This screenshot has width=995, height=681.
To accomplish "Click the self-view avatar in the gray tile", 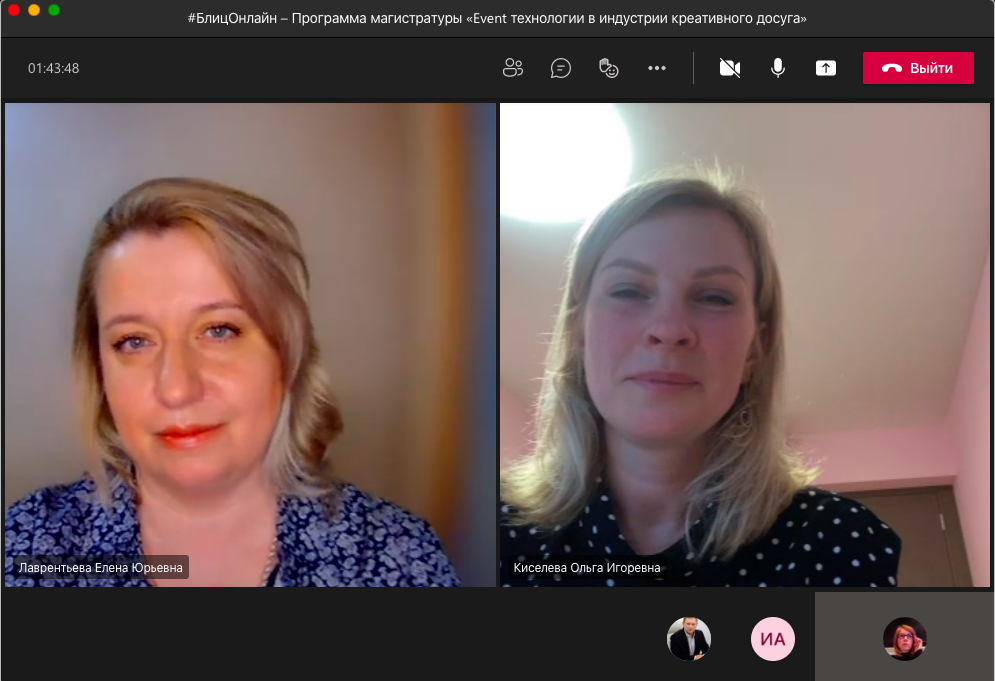I will tap(904, 638).
